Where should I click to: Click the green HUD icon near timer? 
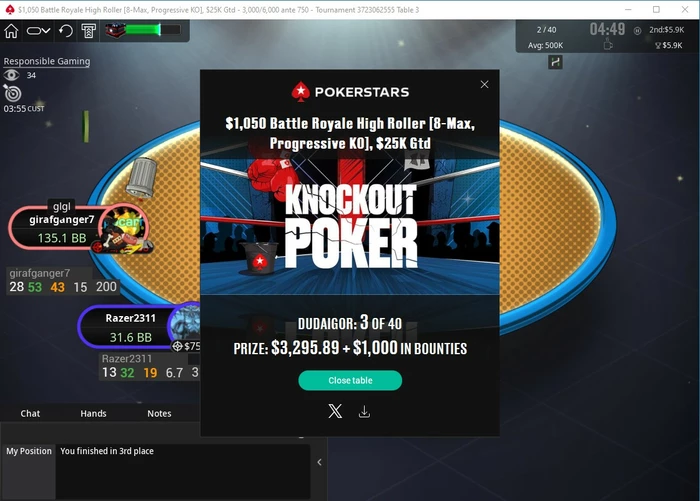coord(555,62)
